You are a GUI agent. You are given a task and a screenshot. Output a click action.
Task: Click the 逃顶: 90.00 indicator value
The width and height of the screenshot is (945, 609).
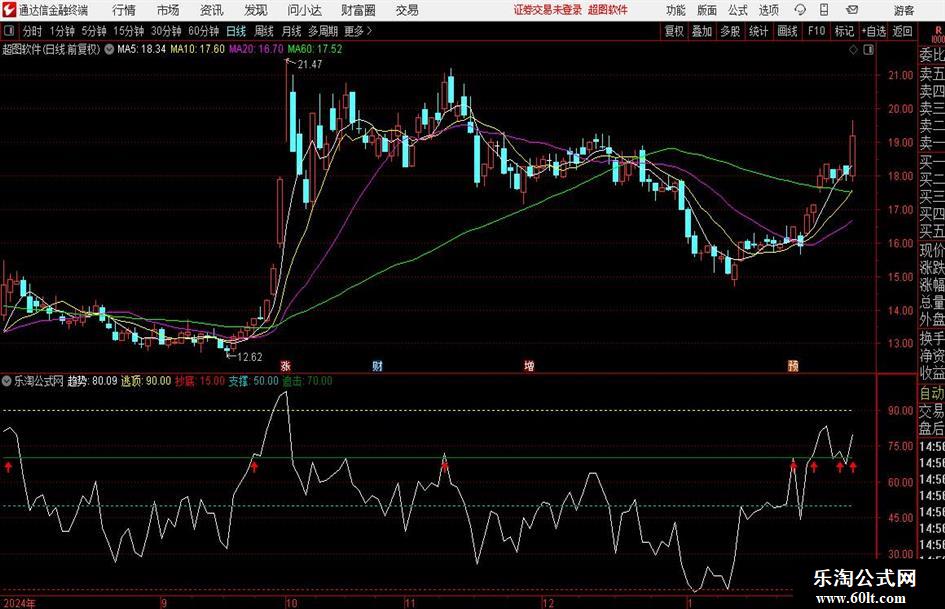pos(146,381)
